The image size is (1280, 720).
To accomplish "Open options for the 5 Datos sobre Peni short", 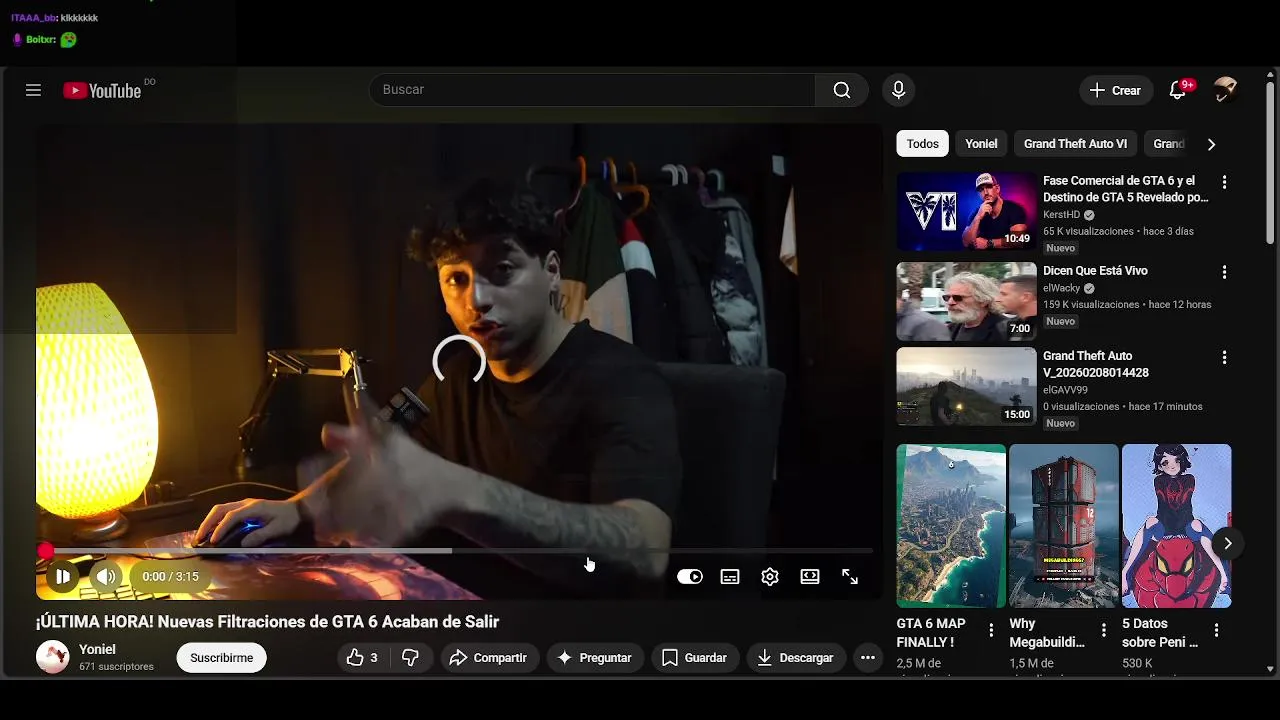I will pos(1216,630).
